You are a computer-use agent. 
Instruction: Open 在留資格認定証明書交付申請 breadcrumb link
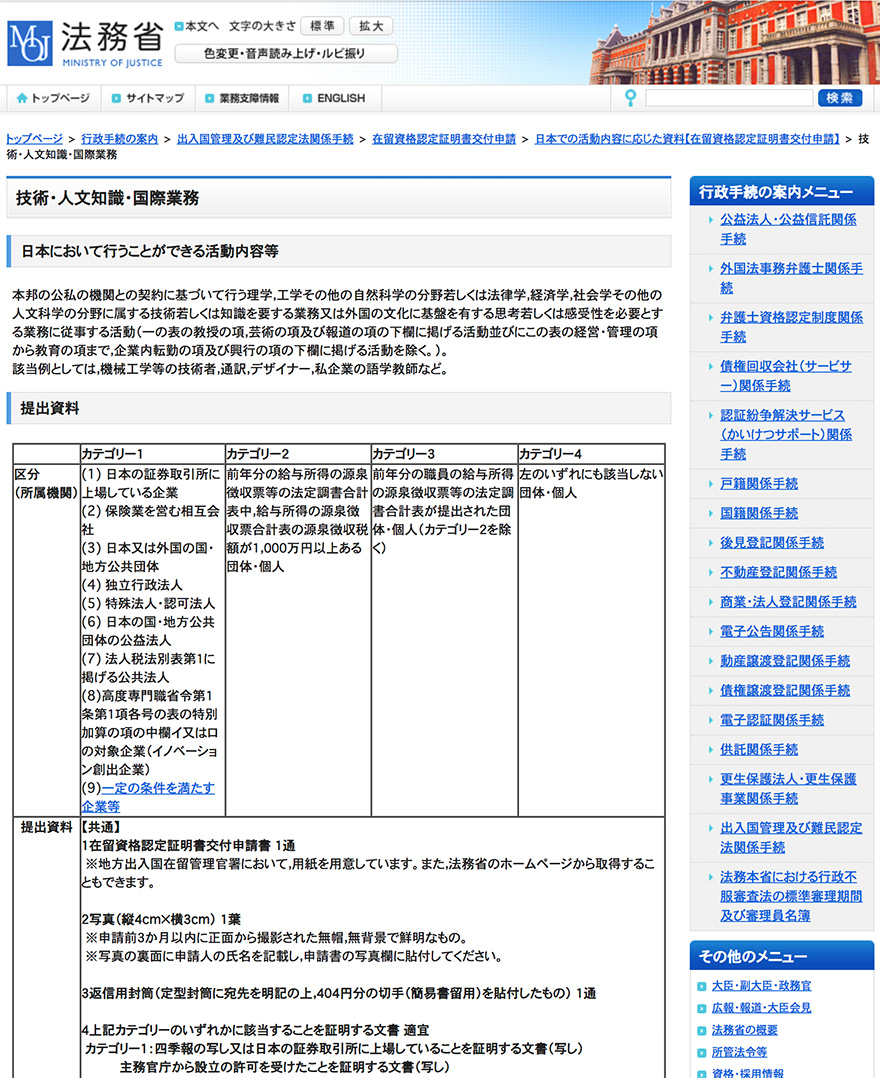(443, 139)
